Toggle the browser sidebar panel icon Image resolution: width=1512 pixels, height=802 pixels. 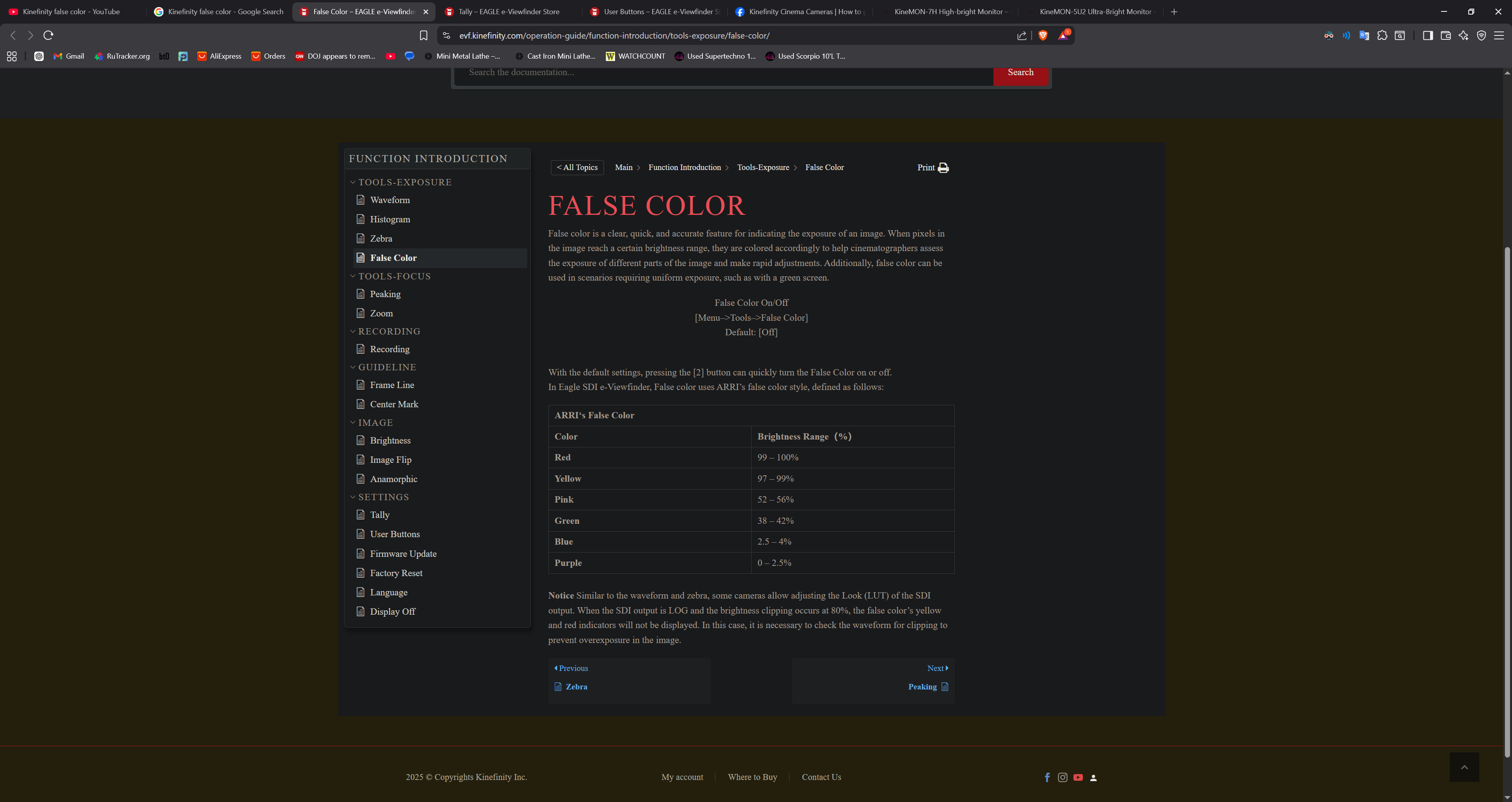(x=1427, y=36)
